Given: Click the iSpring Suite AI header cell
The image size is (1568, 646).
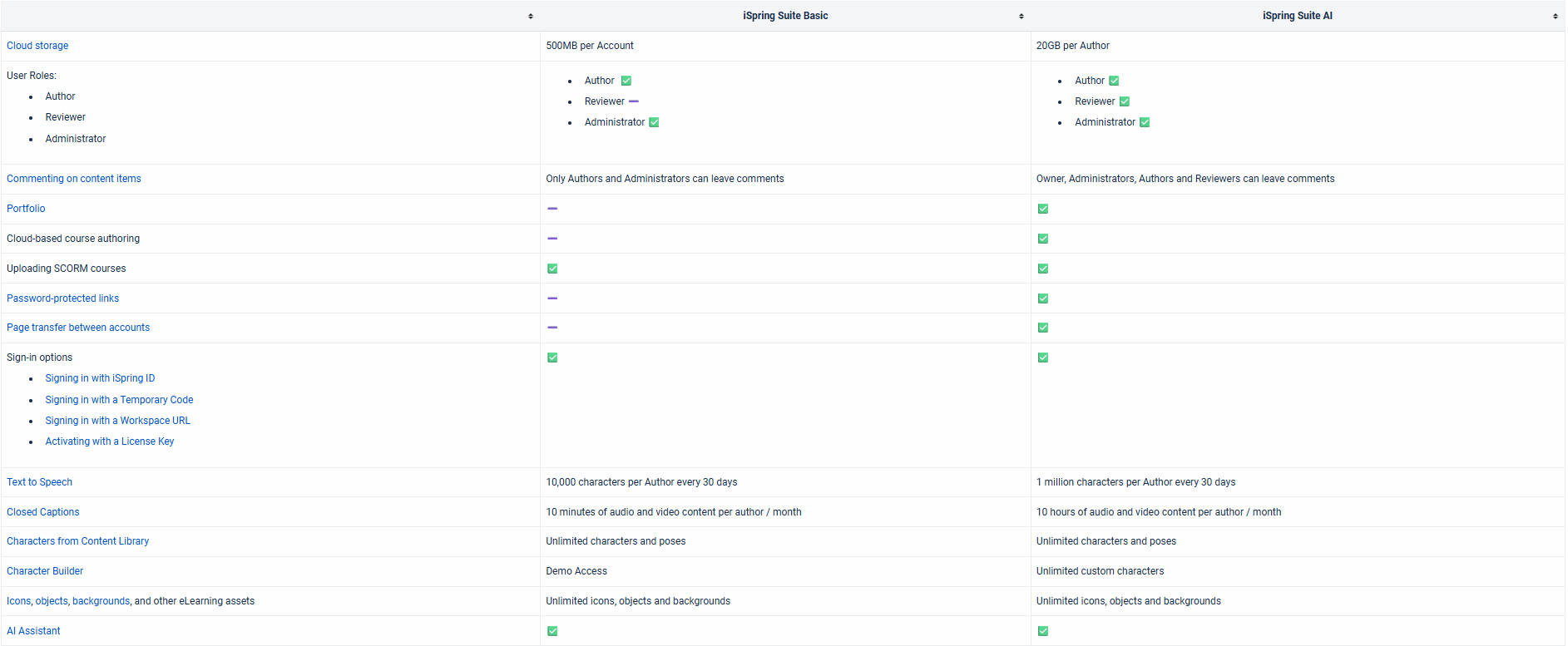Looking at the screenshot, I should click(1297, 16).
